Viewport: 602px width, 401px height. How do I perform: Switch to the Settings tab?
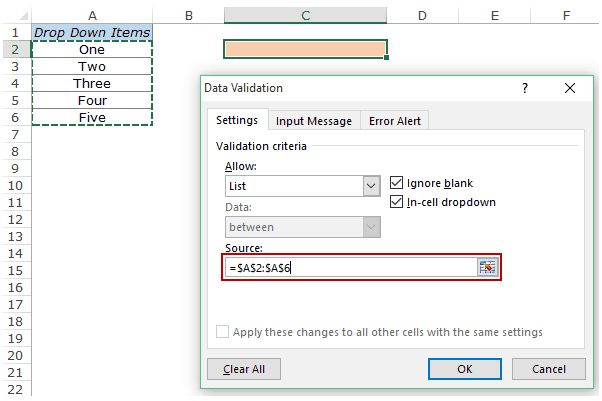pos(237,120)
